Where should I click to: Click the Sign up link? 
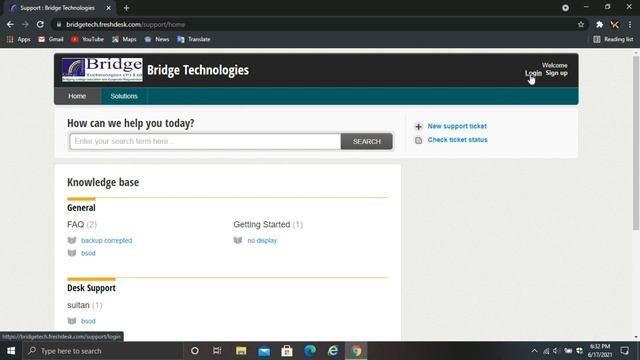pyautogui.click(x=556, y=73)
